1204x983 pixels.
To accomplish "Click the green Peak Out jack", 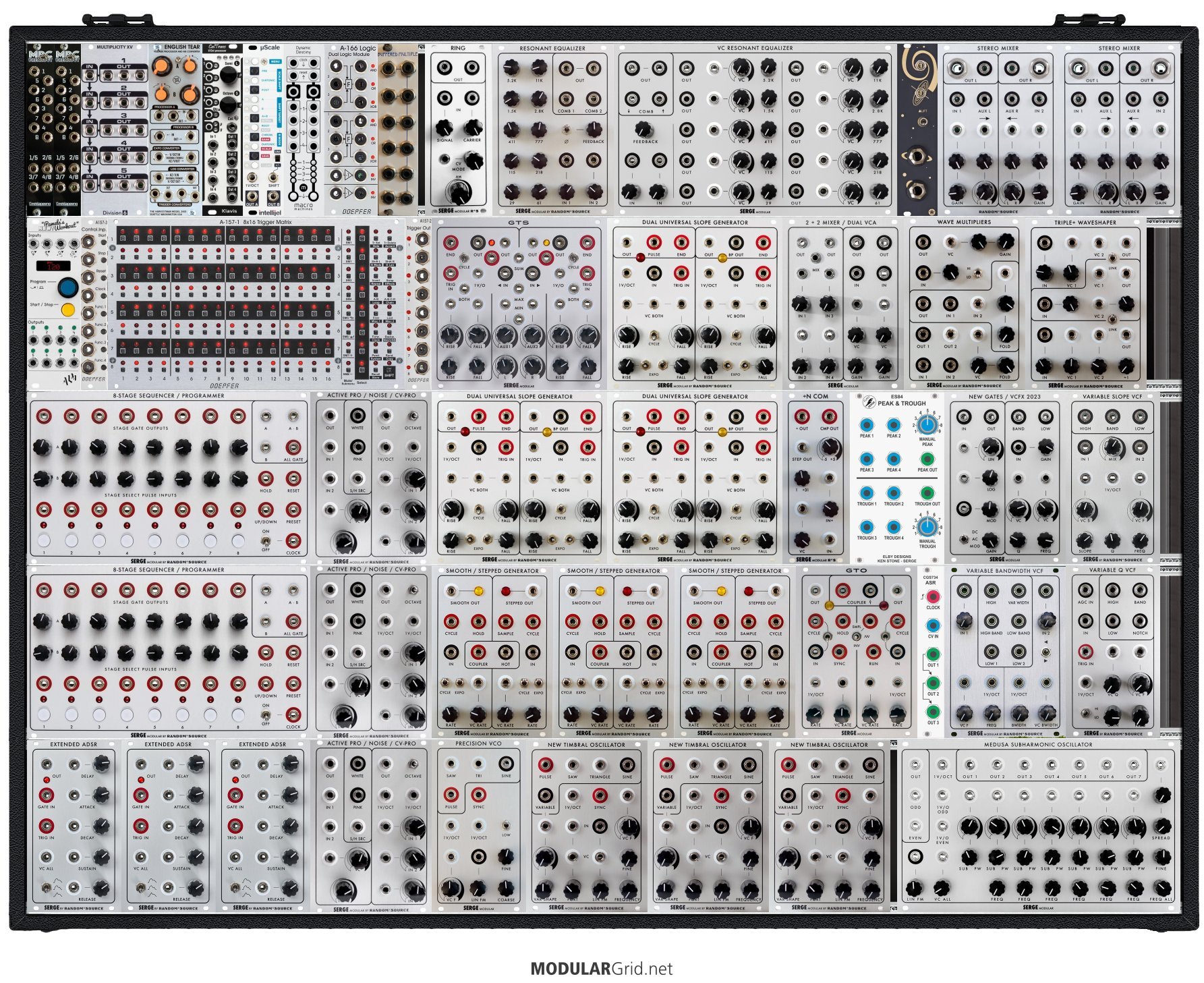I will tap(927, 459).
